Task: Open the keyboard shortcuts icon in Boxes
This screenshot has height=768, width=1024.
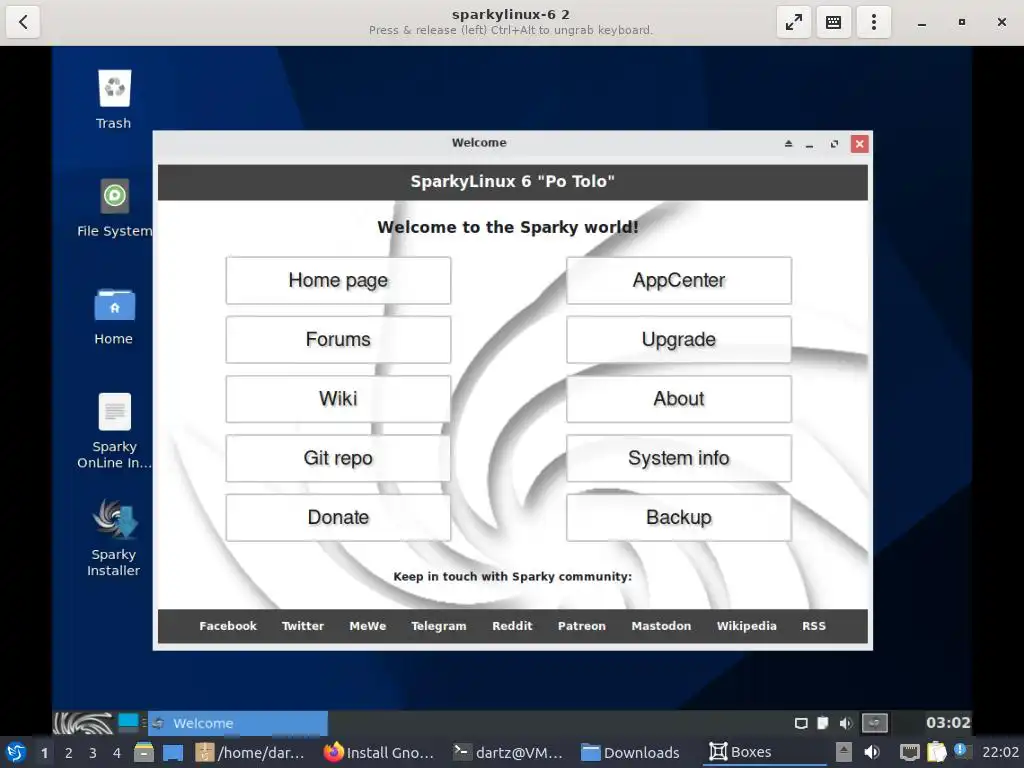Action: pos(833,22)
